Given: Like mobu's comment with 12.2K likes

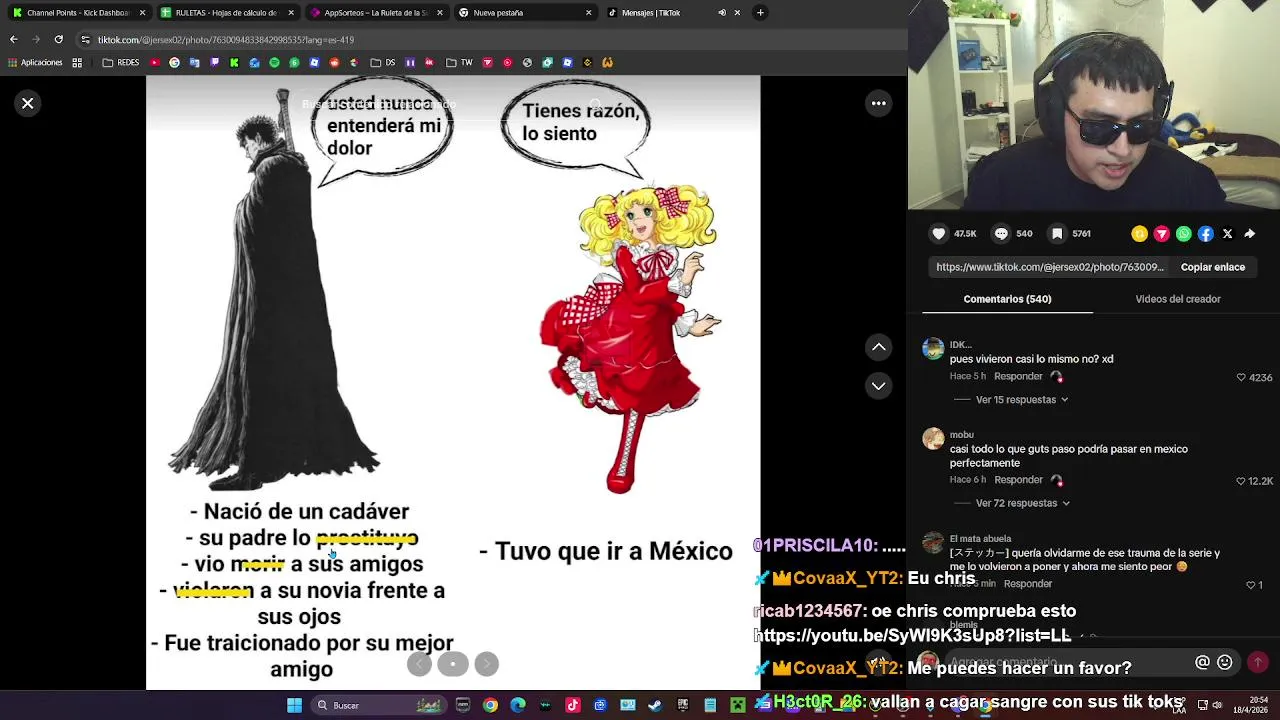Looking at the screenshot, I should point(1241,481).
